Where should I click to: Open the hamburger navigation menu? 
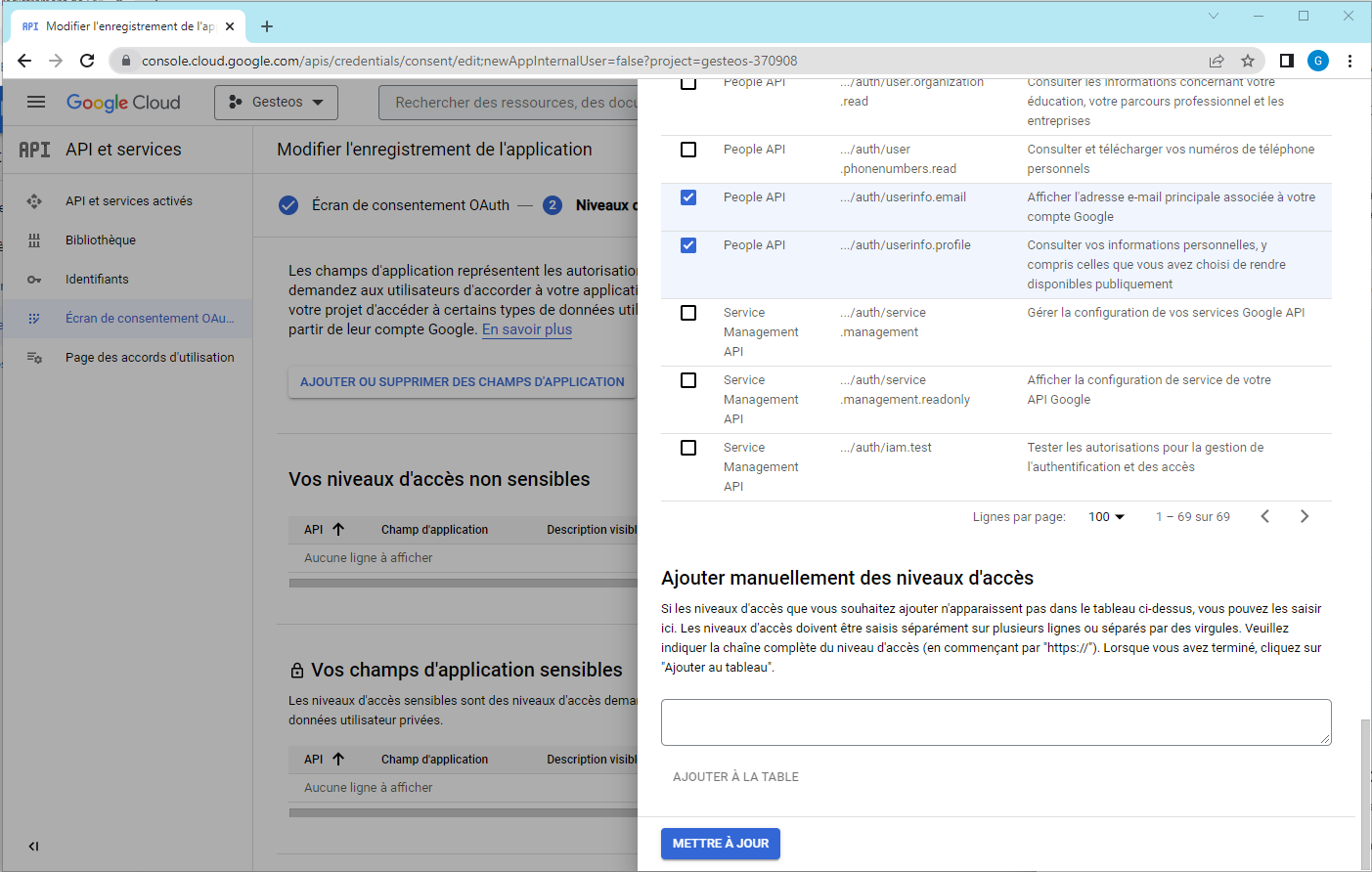(36, 102)
